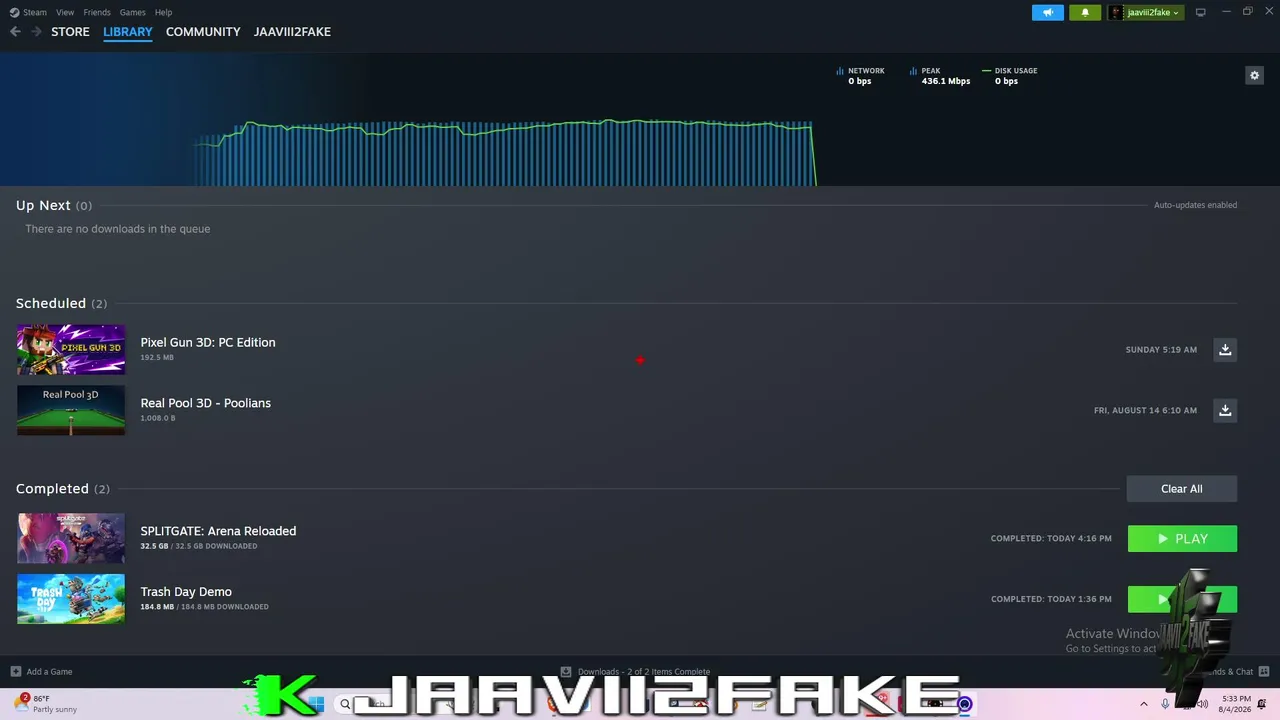
Task: Click the FRI, AUGUST 14 6:10 AM time
Action: point(1145,411)
